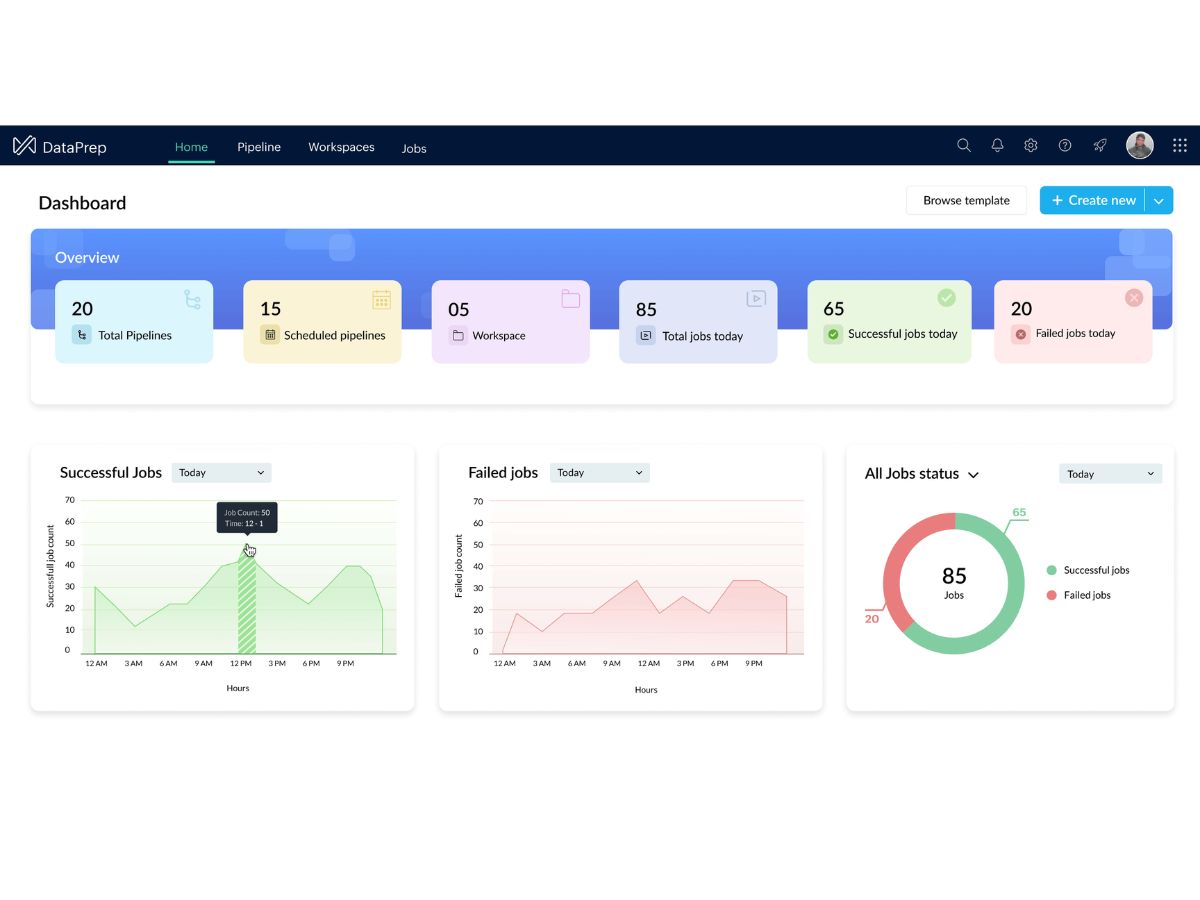The image size is (1200, 900).
Task: Click small pipeline icon beside Total Pipelines label
Action: point(81,335)
